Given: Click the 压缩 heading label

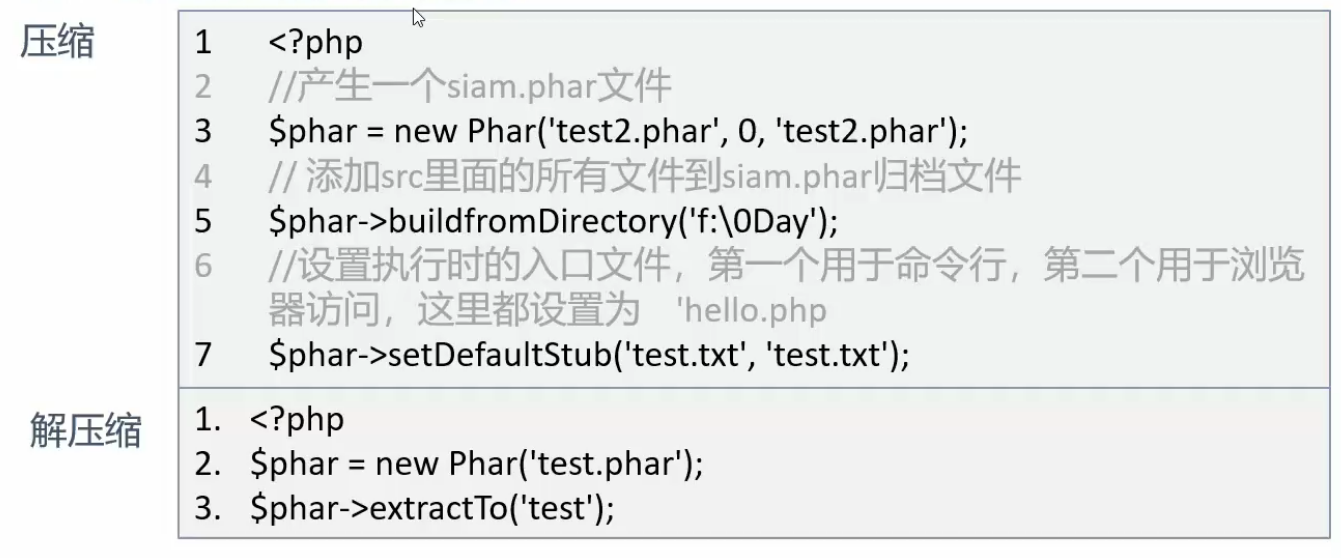Looking at the screenshot, I should click(x=57, y=44).
